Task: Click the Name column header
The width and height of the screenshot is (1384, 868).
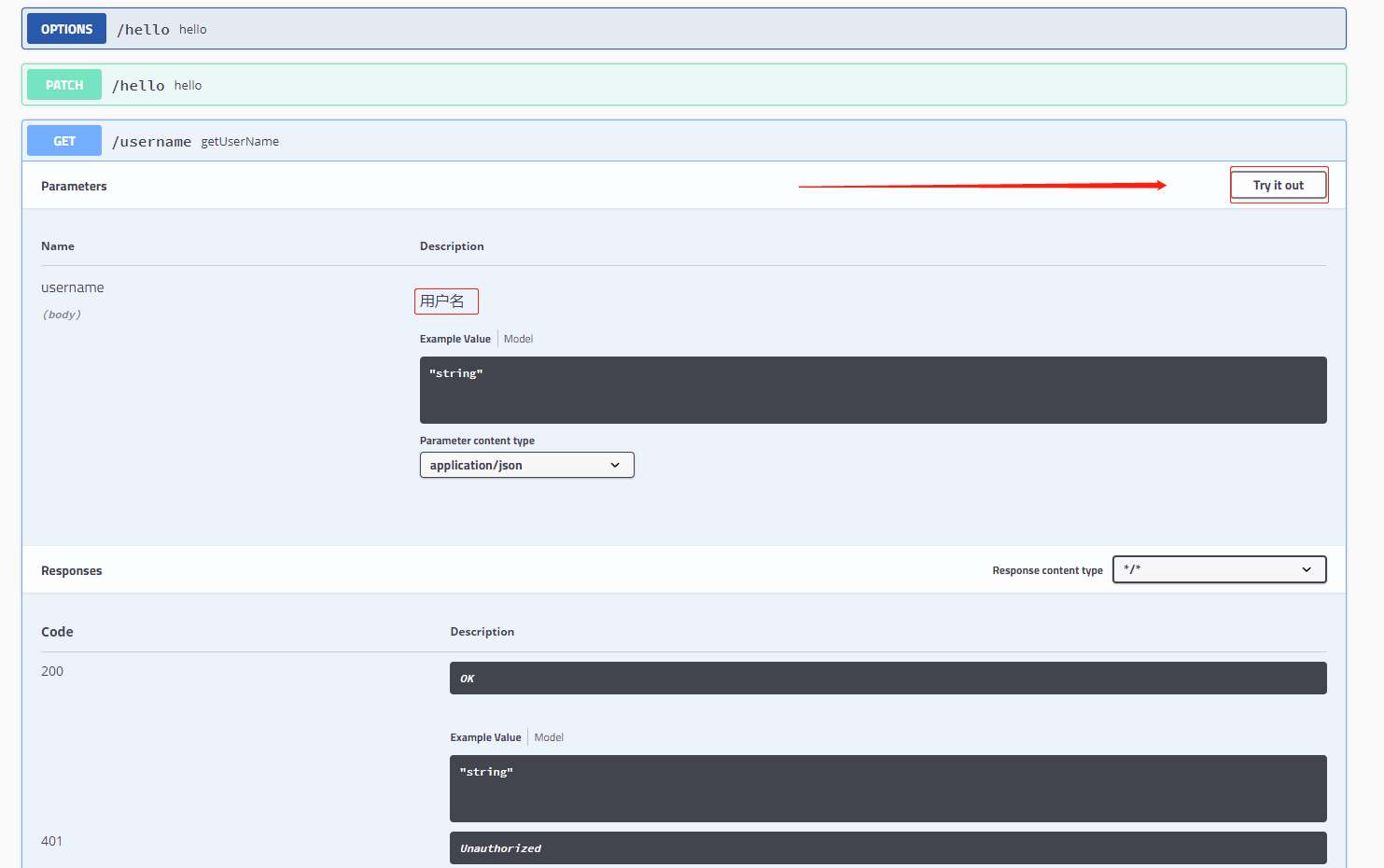Action: point(58,246)
